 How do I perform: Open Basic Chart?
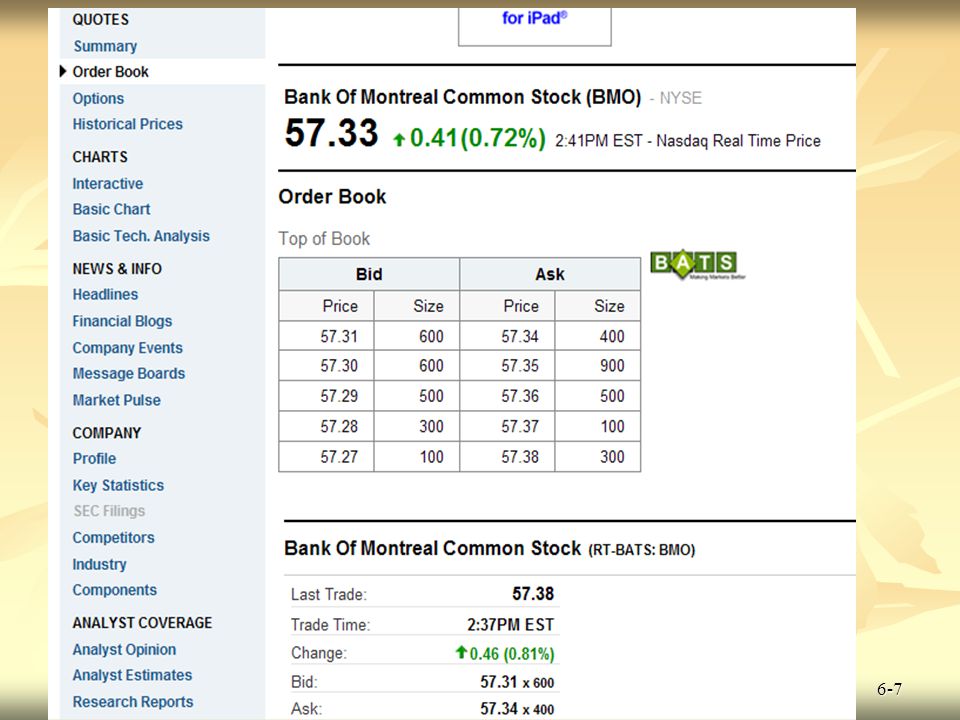(x=111, y=209)
